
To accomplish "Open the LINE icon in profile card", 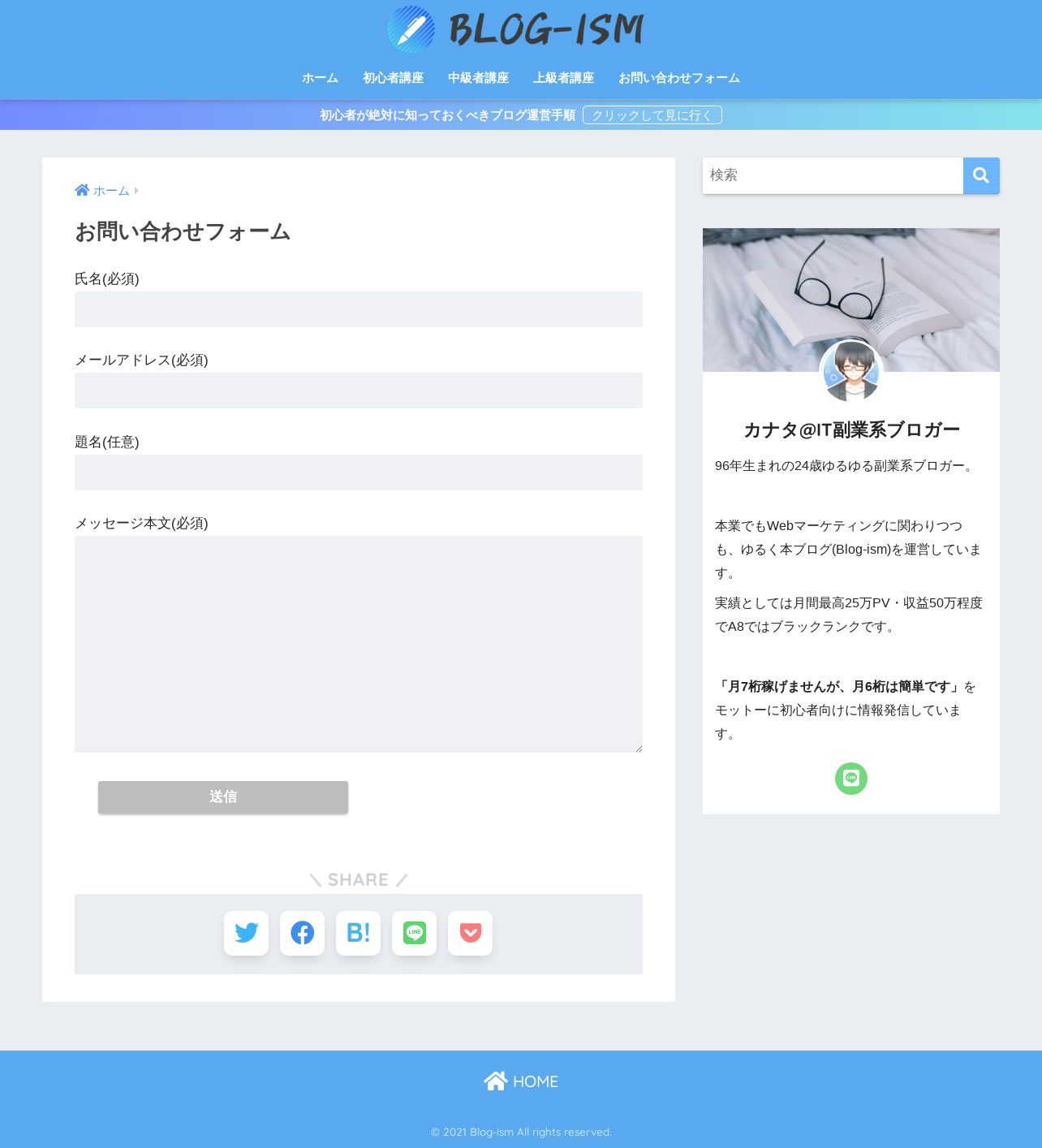I will tap(851, 779).
